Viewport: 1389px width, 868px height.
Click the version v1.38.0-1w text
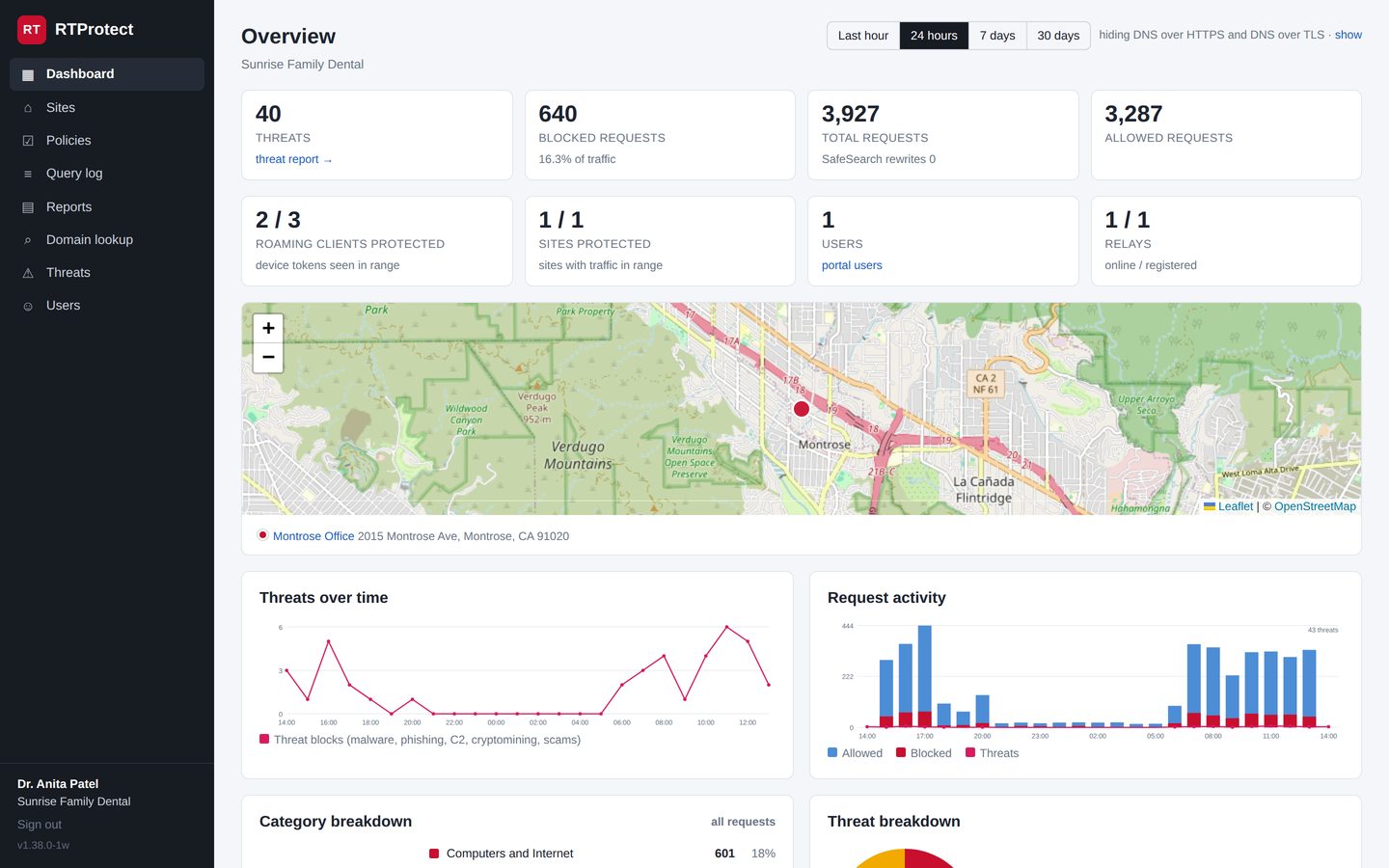coord(43,846)
